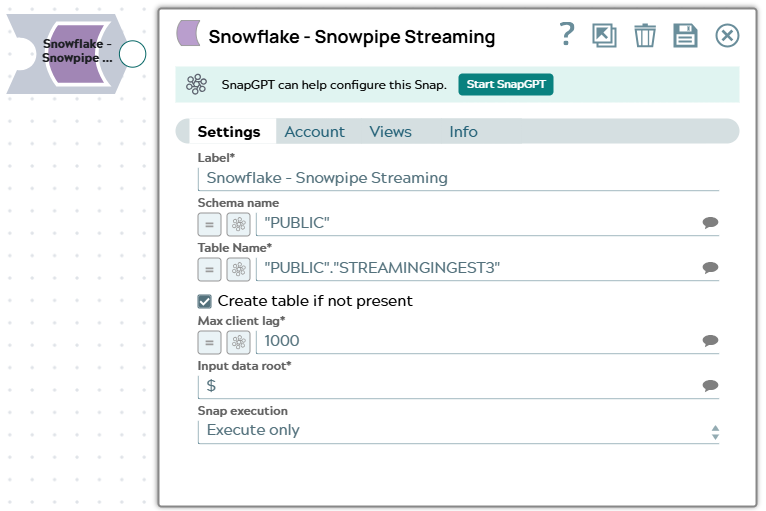Click the Start SnapGPT button

[x=506, y=85]
